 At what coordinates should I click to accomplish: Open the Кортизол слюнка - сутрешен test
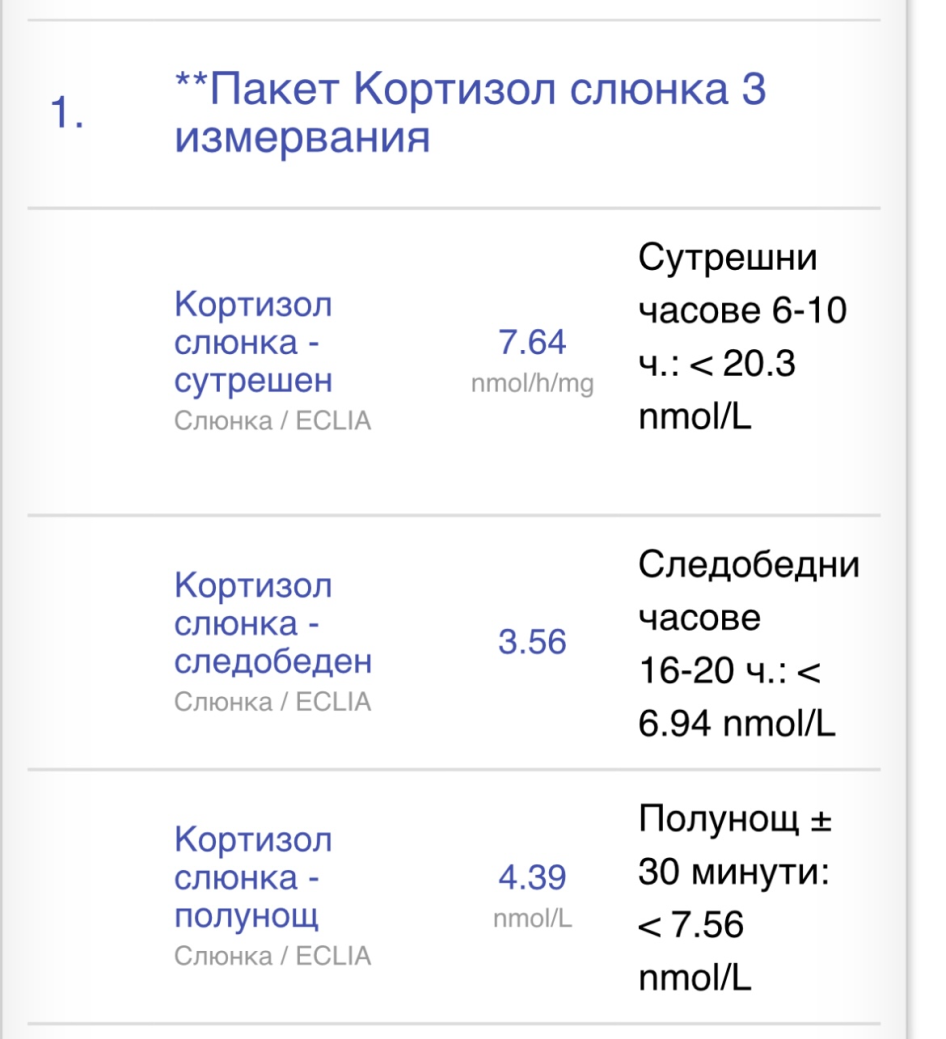[253, 342]
